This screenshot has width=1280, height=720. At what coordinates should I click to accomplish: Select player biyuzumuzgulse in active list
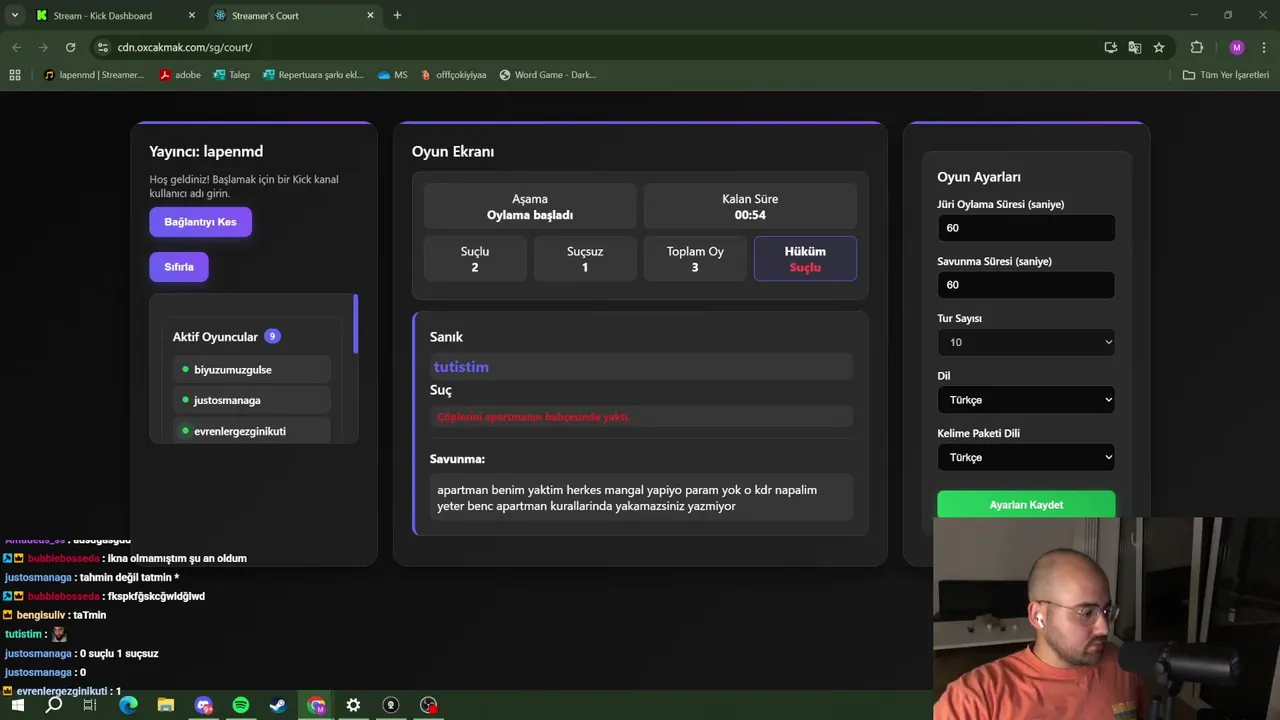[251, 370]
